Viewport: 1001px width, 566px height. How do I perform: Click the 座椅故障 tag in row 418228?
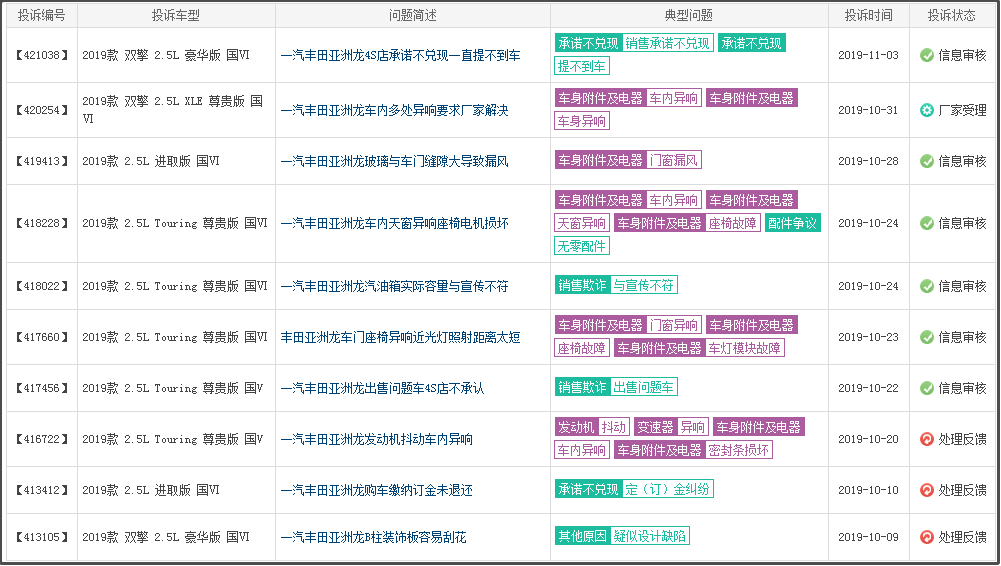click(x=733, y=223)
